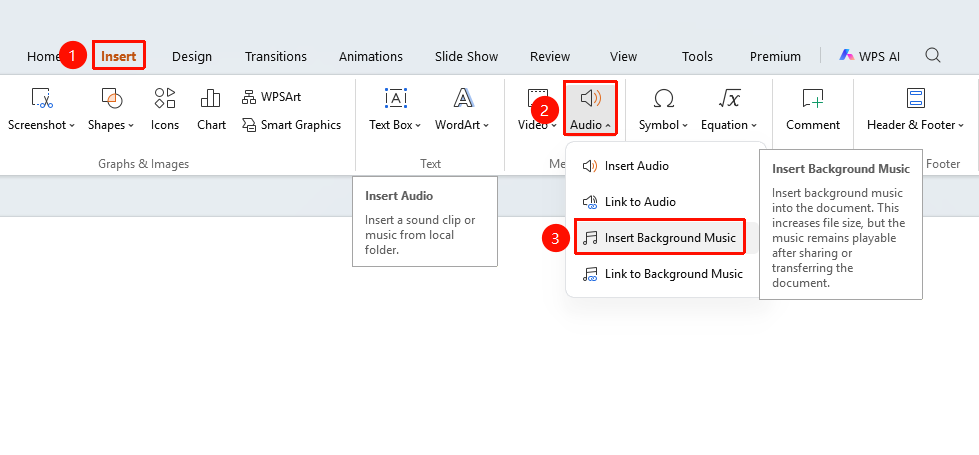Click the Header & Footer icon
Viewport: 979px width, 455px height.
click(x=915, y=98)
